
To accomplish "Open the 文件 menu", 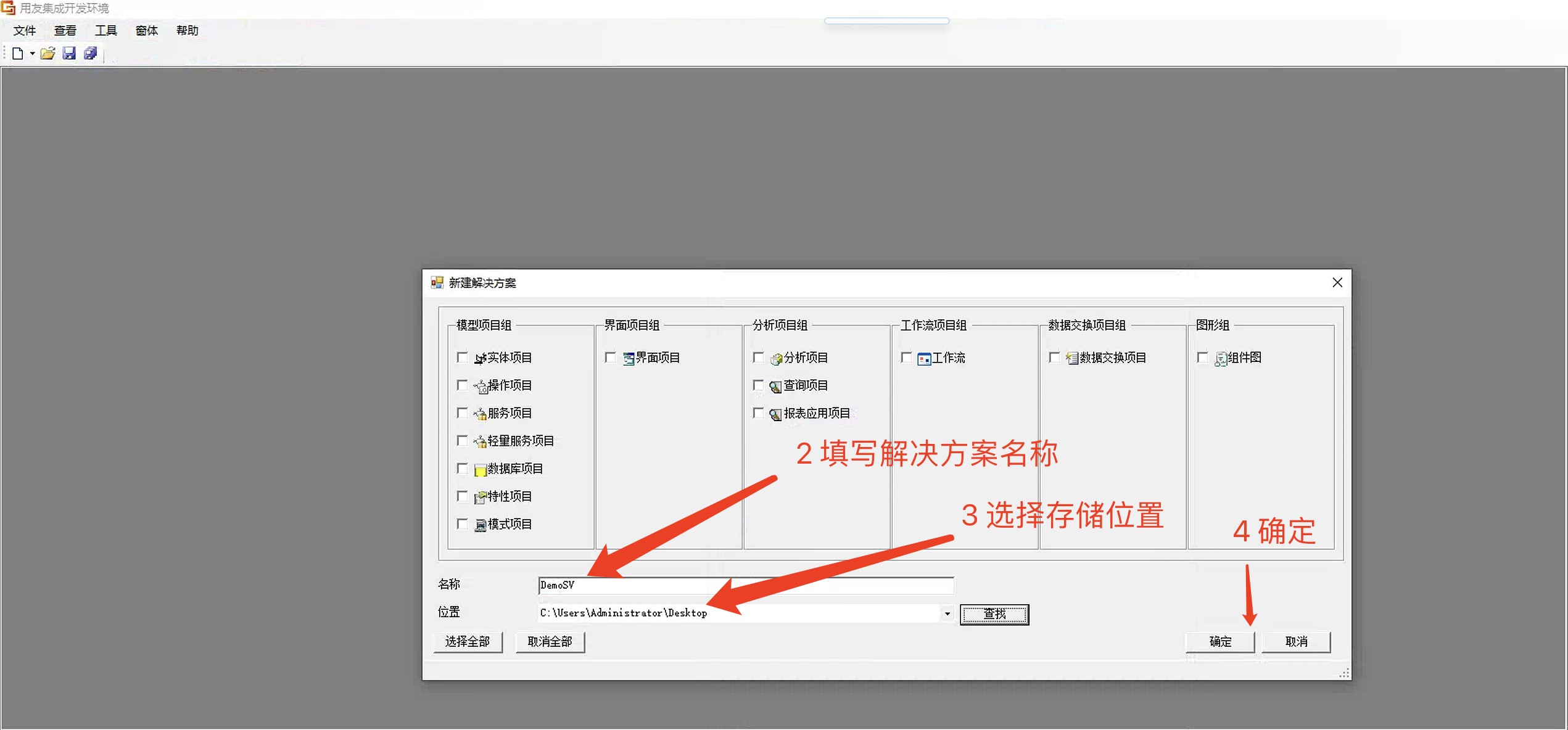I will coord(25,31).
